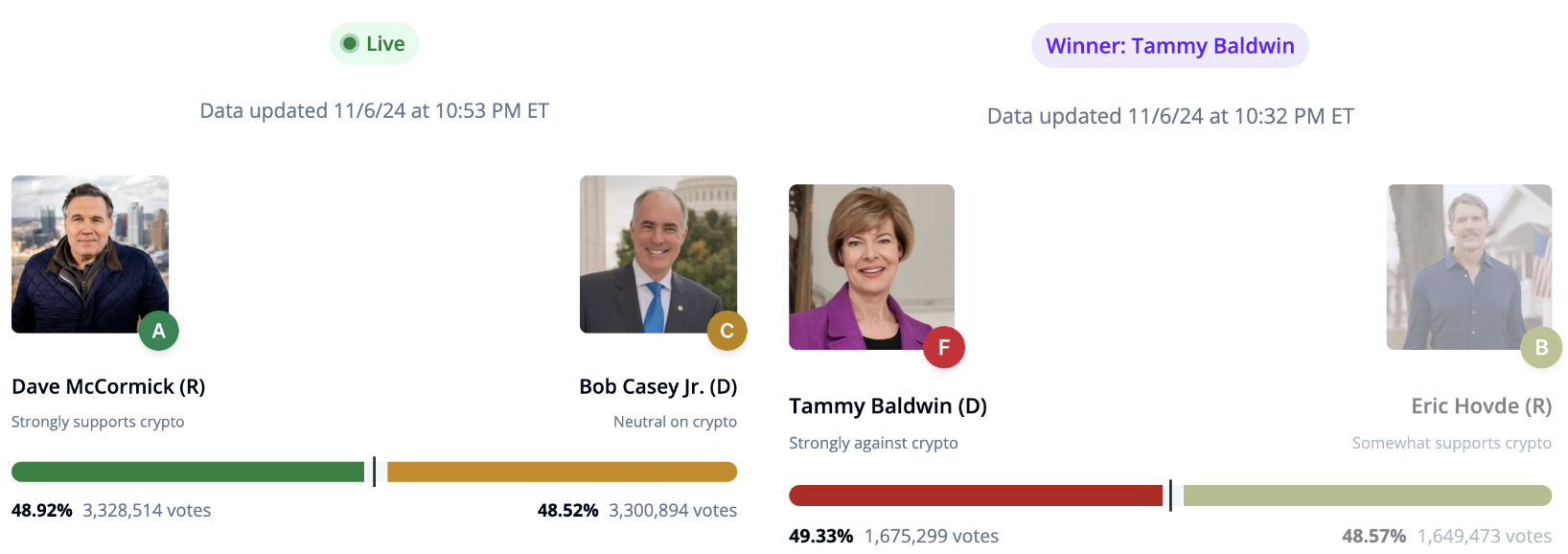This screenshot has width=1568, height=554.
Task: Click the 3,328,514 votes count
Action: [x=147, y=510]
